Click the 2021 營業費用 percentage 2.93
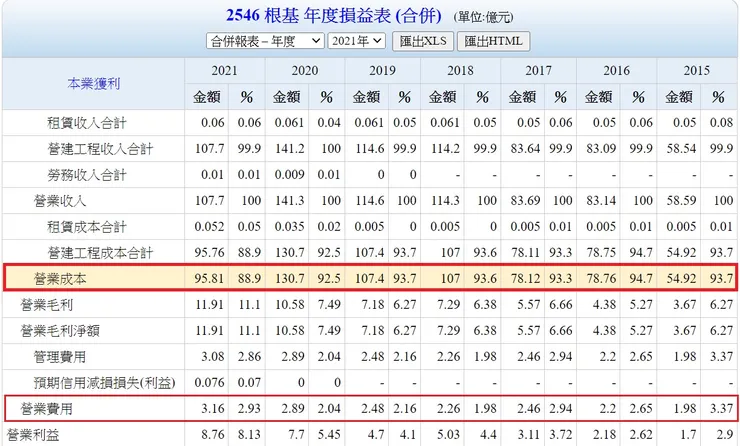740x446 pixels. tap(249, 408)
